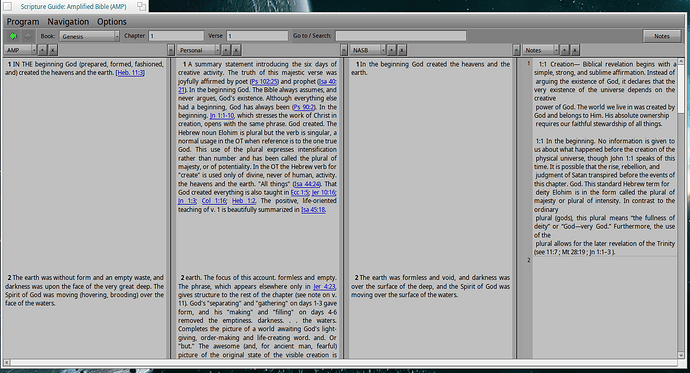
Task: Click the Notes button in the toolbar
Action: click(x=661, y=36)
